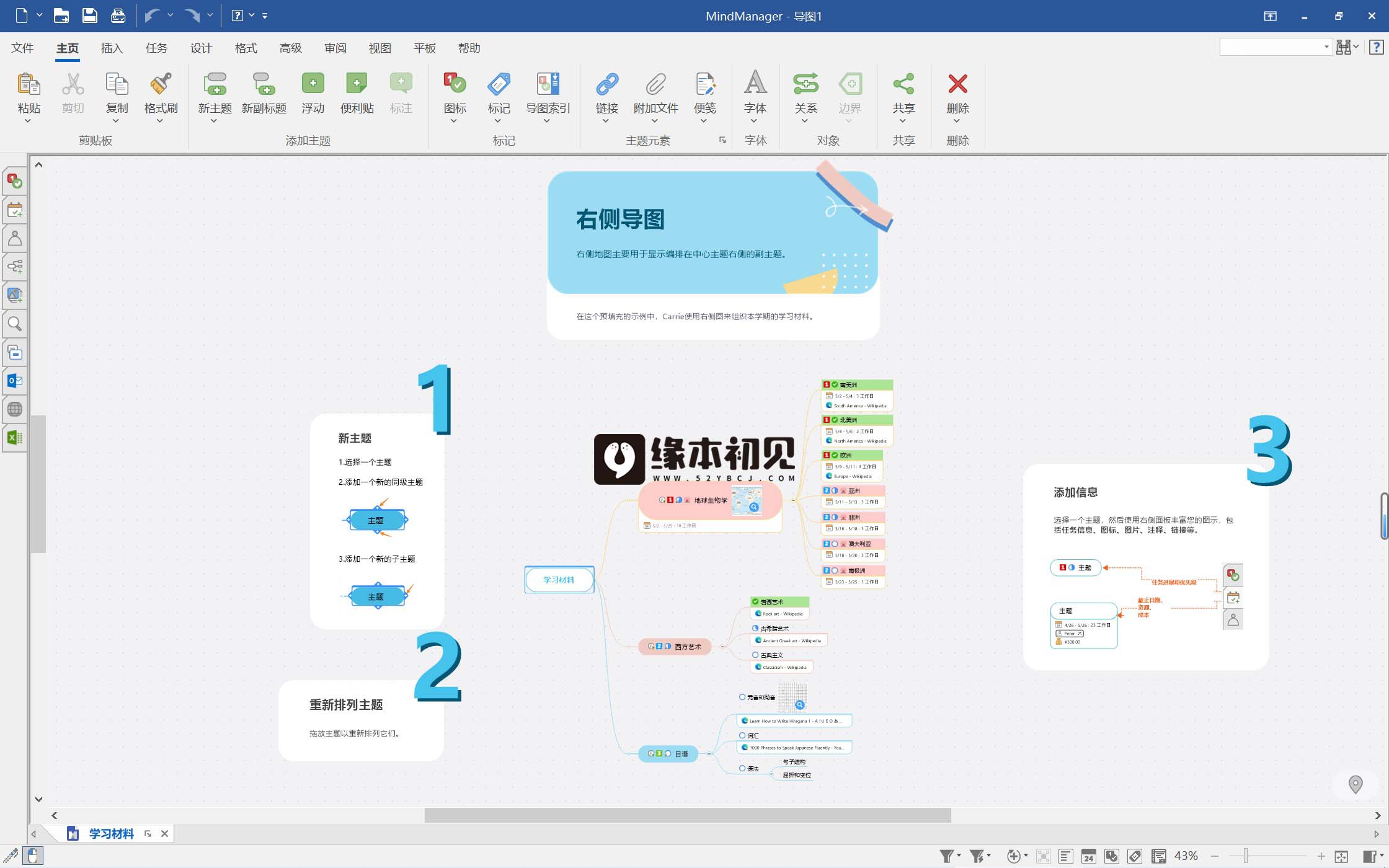The width and height of the screenshot is (1389, 868).
Task: Adjust the zoom slider handle
Action: (1245, 856)
